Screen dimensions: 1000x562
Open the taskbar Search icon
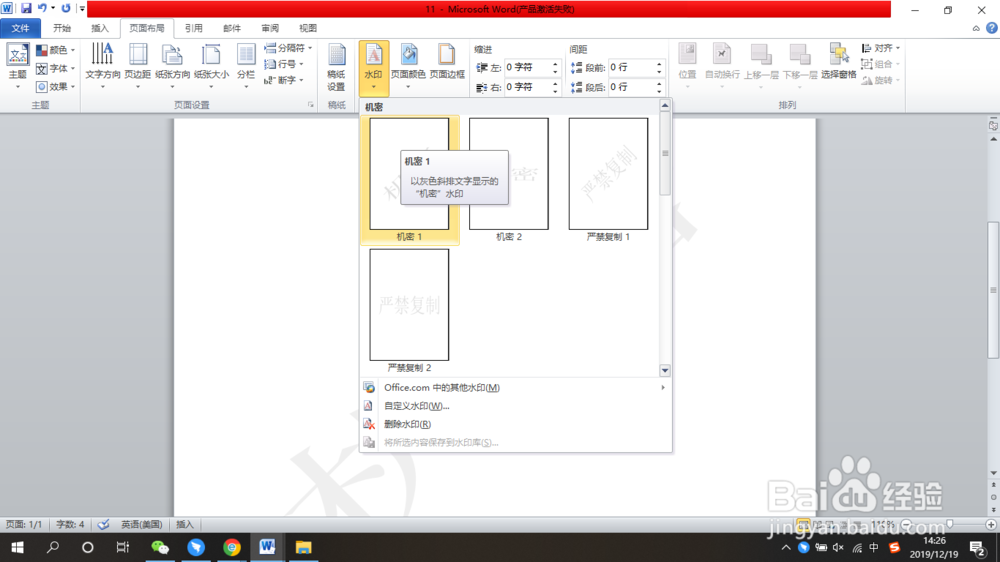pyautogui.click(x=53, y=547)
